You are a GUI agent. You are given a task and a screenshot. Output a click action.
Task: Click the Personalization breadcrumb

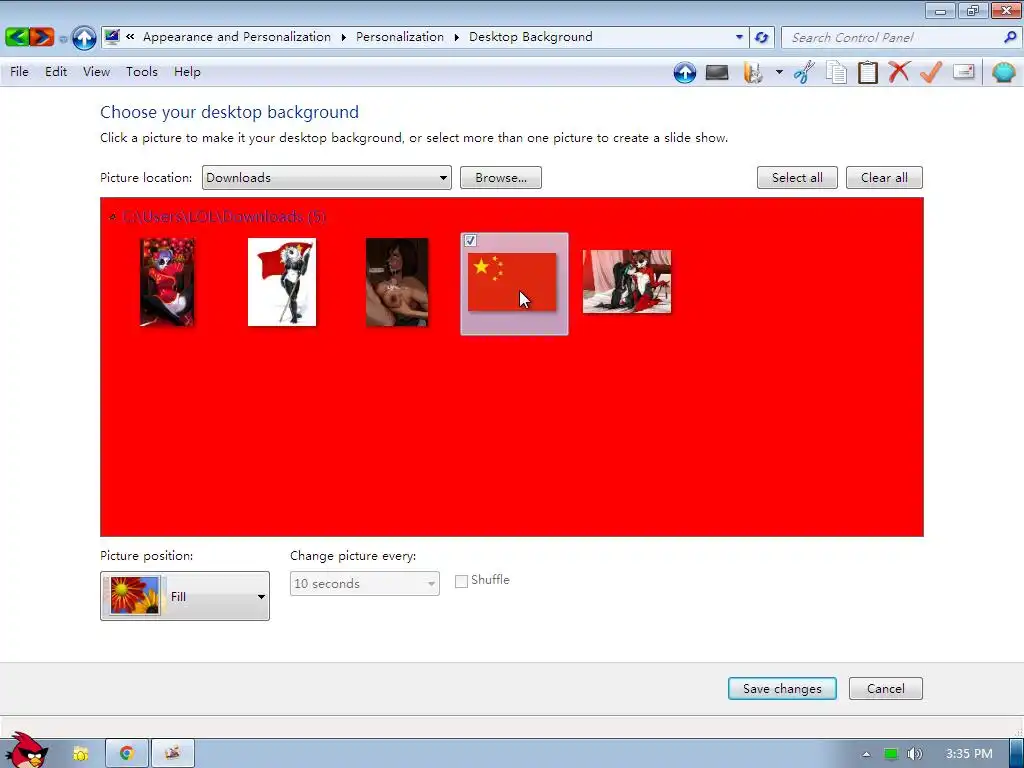coord(400,37)
